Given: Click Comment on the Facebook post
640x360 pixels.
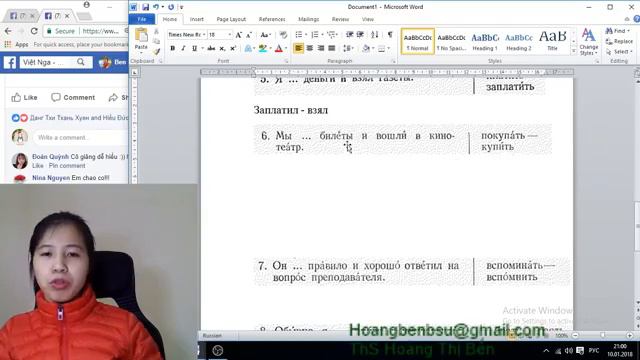Looking at the screenshot, I should click(73, 98).
